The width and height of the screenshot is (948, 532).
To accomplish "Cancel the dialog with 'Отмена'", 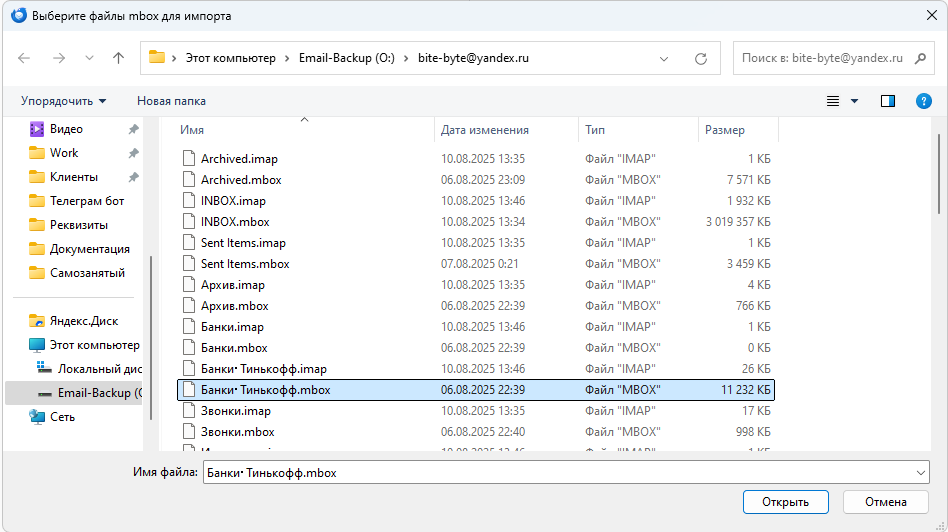I will (886, 502).
